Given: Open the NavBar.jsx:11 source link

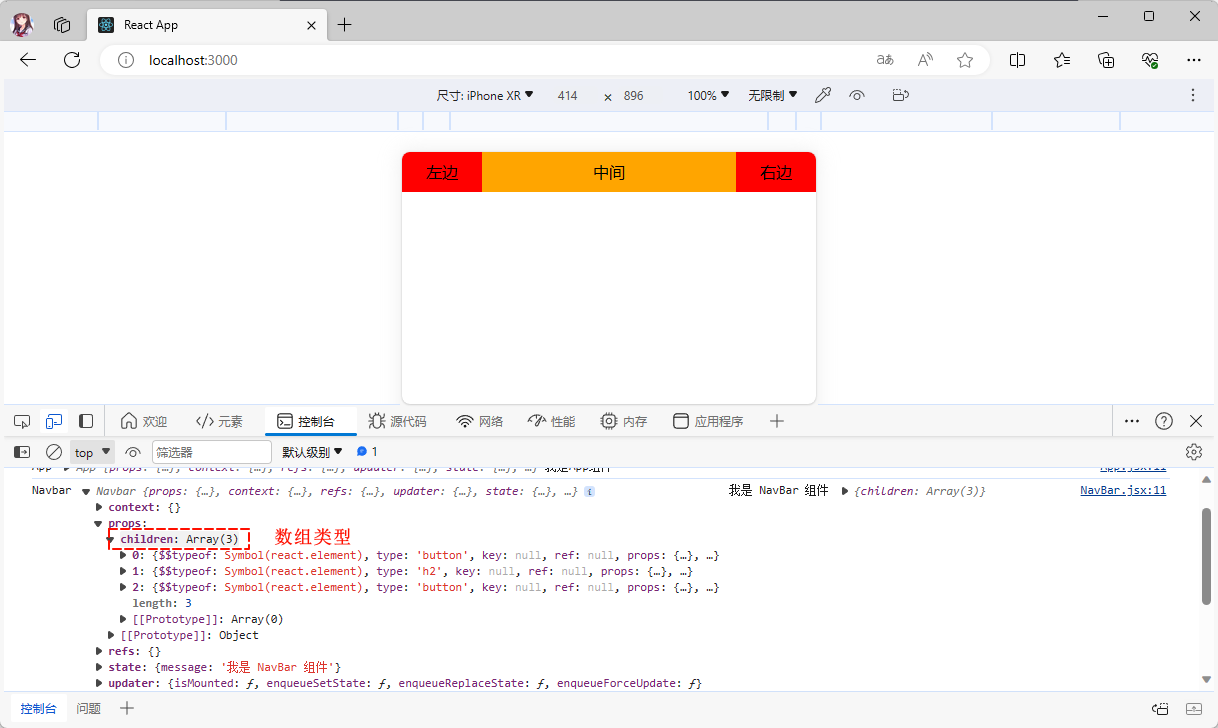Looking at the screenshot, I should coord(1122,490).
